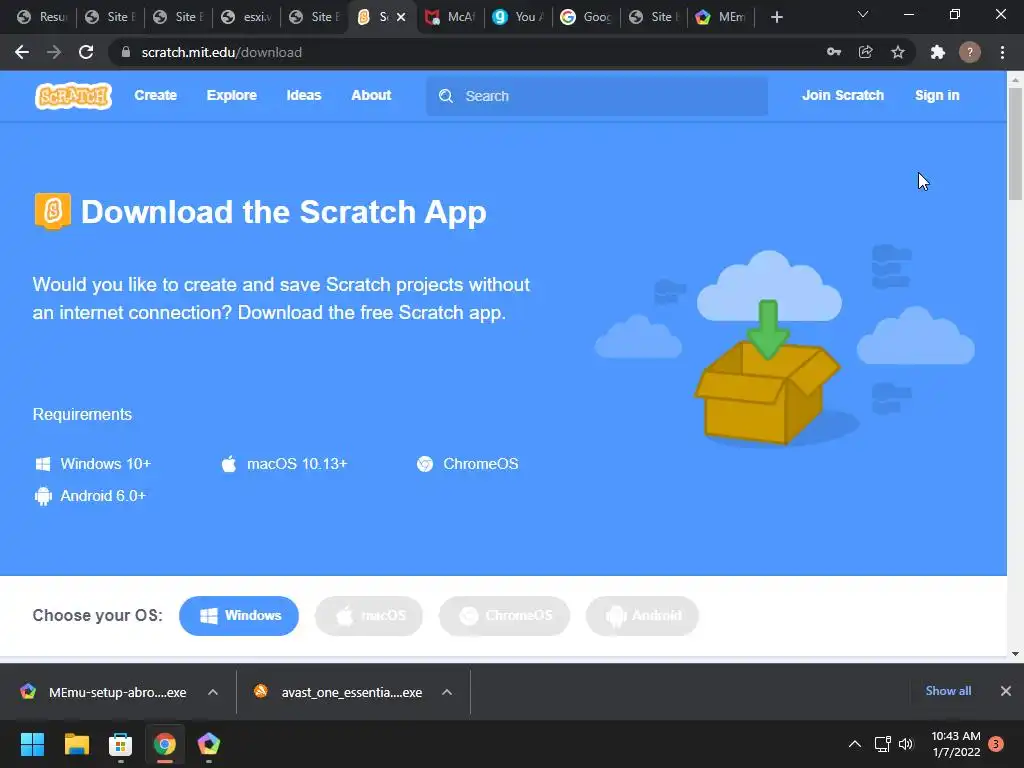Open the About page link
Screen dimensions: 1024x768
click(x=371, y=95)
